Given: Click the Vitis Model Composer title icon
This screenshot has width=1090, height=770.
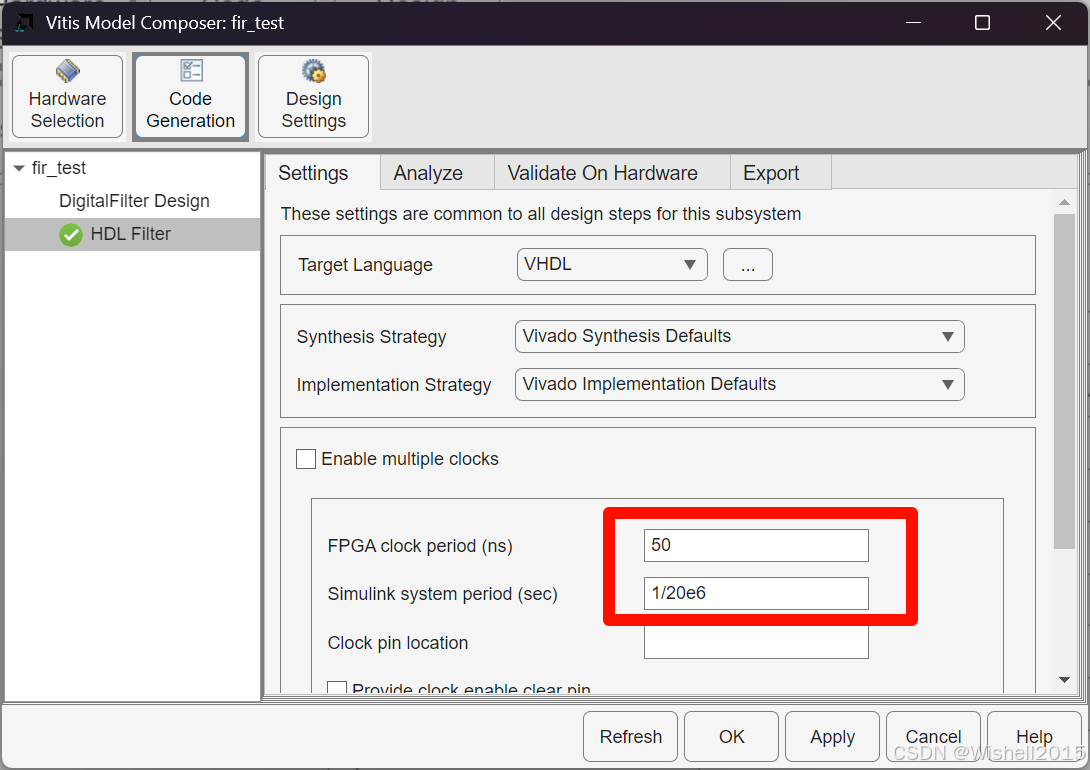Looking at the screenshot, I should (x=24, y=23).
